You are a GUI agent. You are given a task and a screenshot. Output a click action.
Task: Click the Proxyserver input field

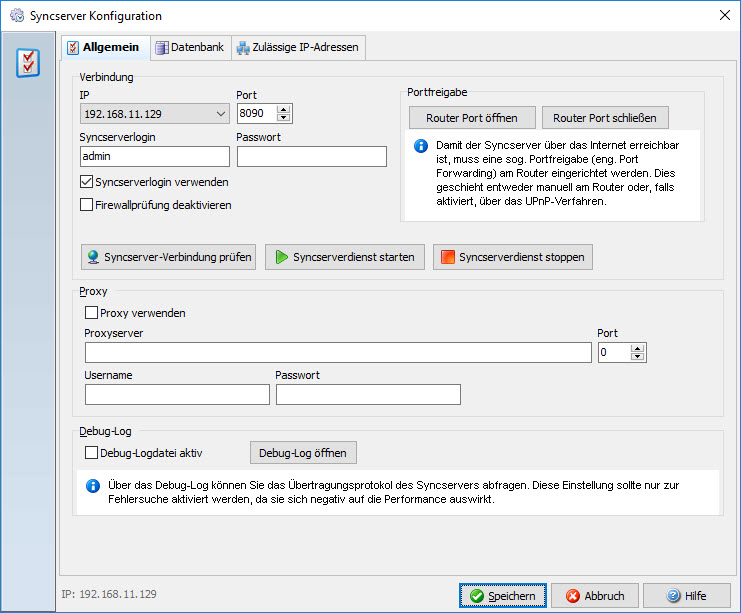pos(338,353)
